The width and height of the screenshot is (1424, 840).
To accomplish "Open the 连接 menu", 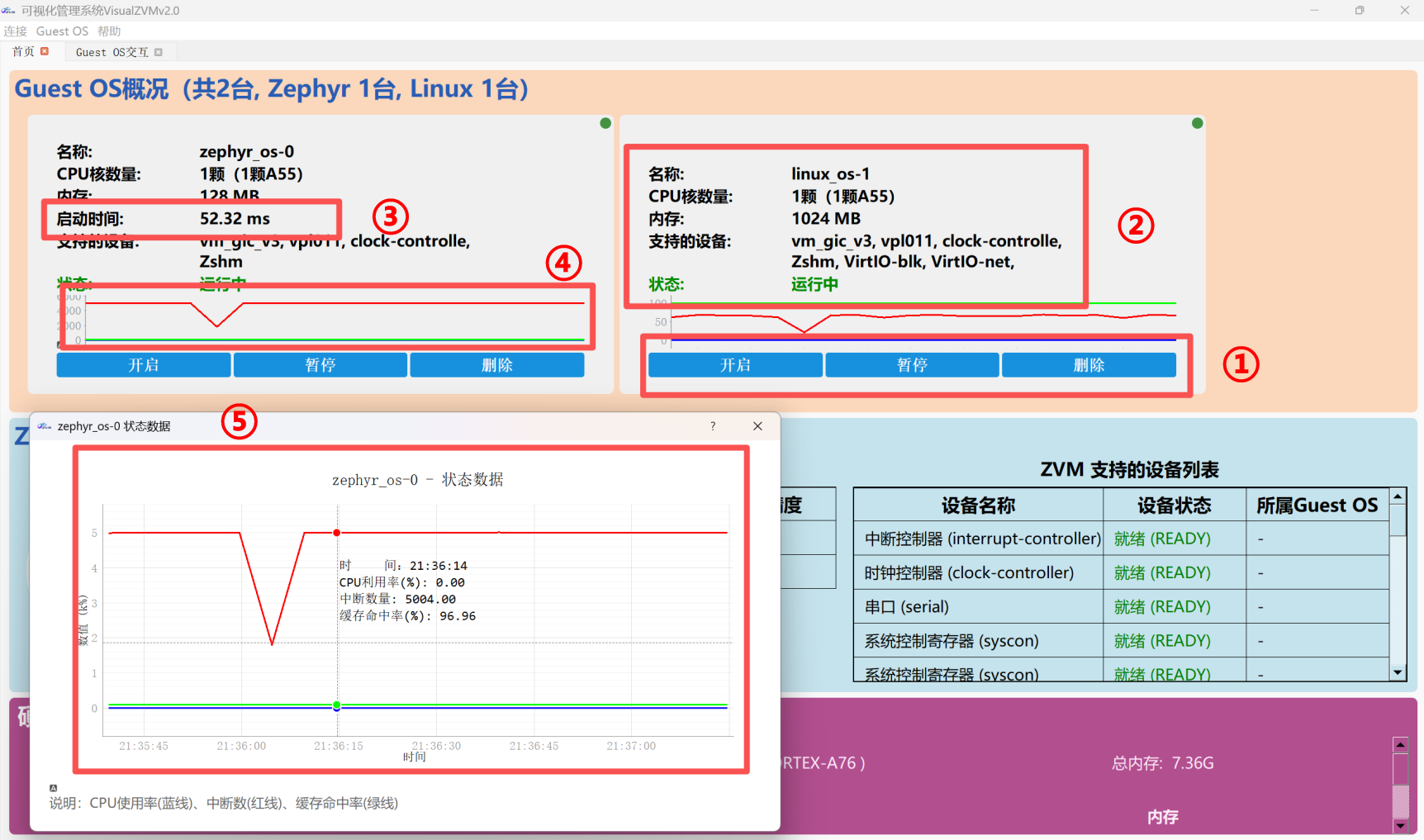I will 15,31.
